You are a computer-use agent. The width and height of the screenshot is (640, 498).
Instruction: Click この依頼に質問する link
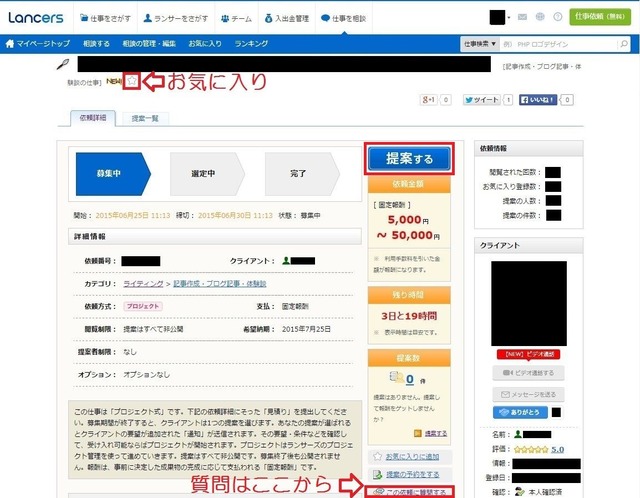416,492
